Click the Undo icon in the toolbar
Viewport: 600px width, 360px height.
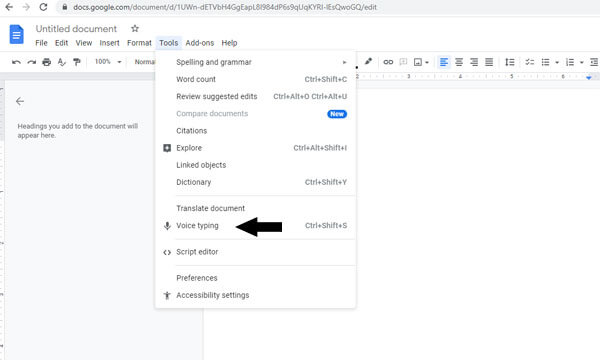16,62
